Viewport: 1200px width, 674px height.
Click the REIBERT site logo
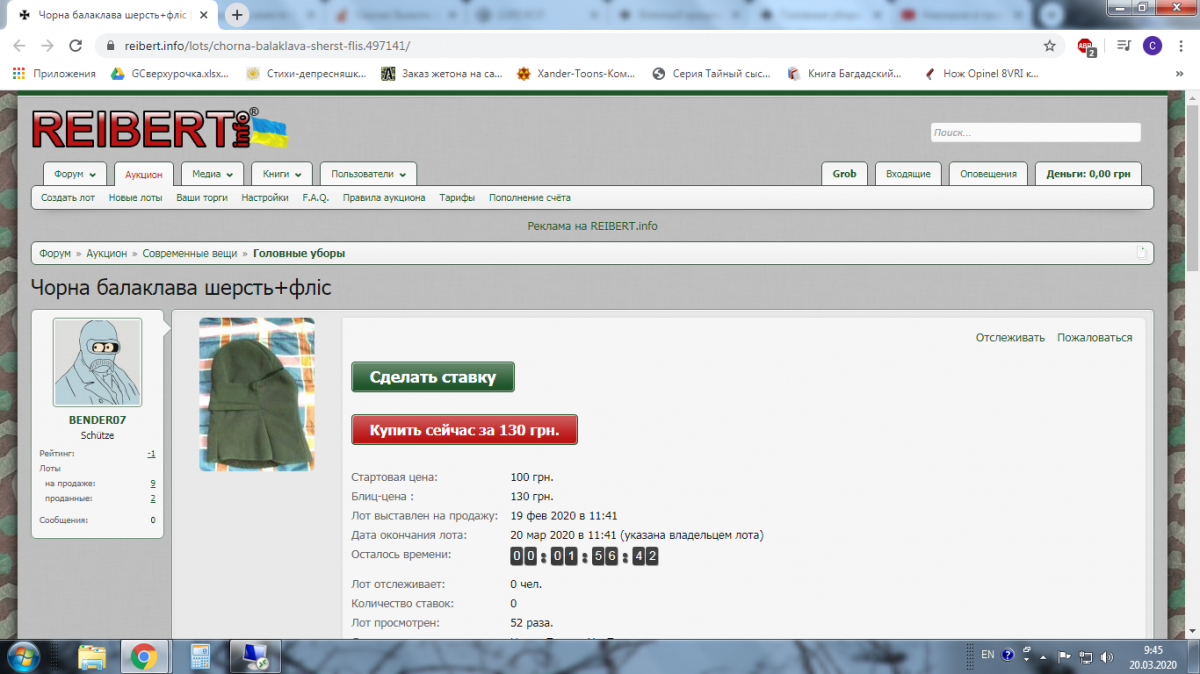coord(145,129)
